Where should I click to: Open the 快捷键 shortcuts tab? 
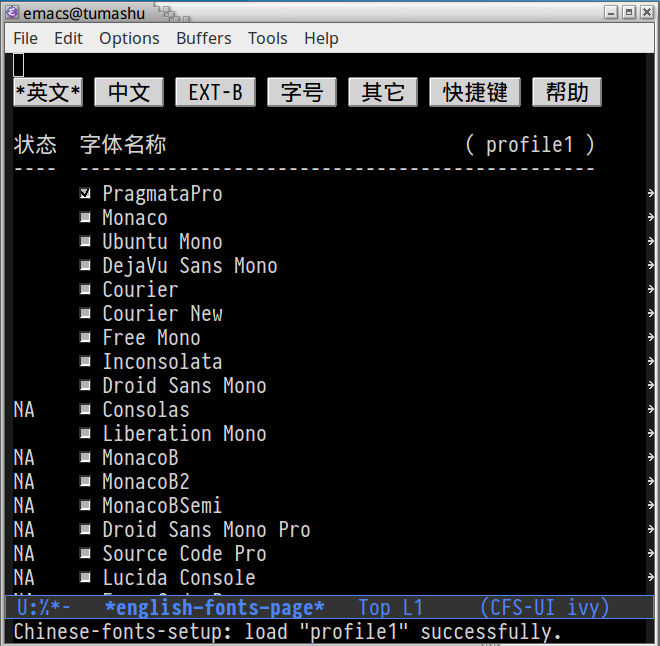point(475,92)
